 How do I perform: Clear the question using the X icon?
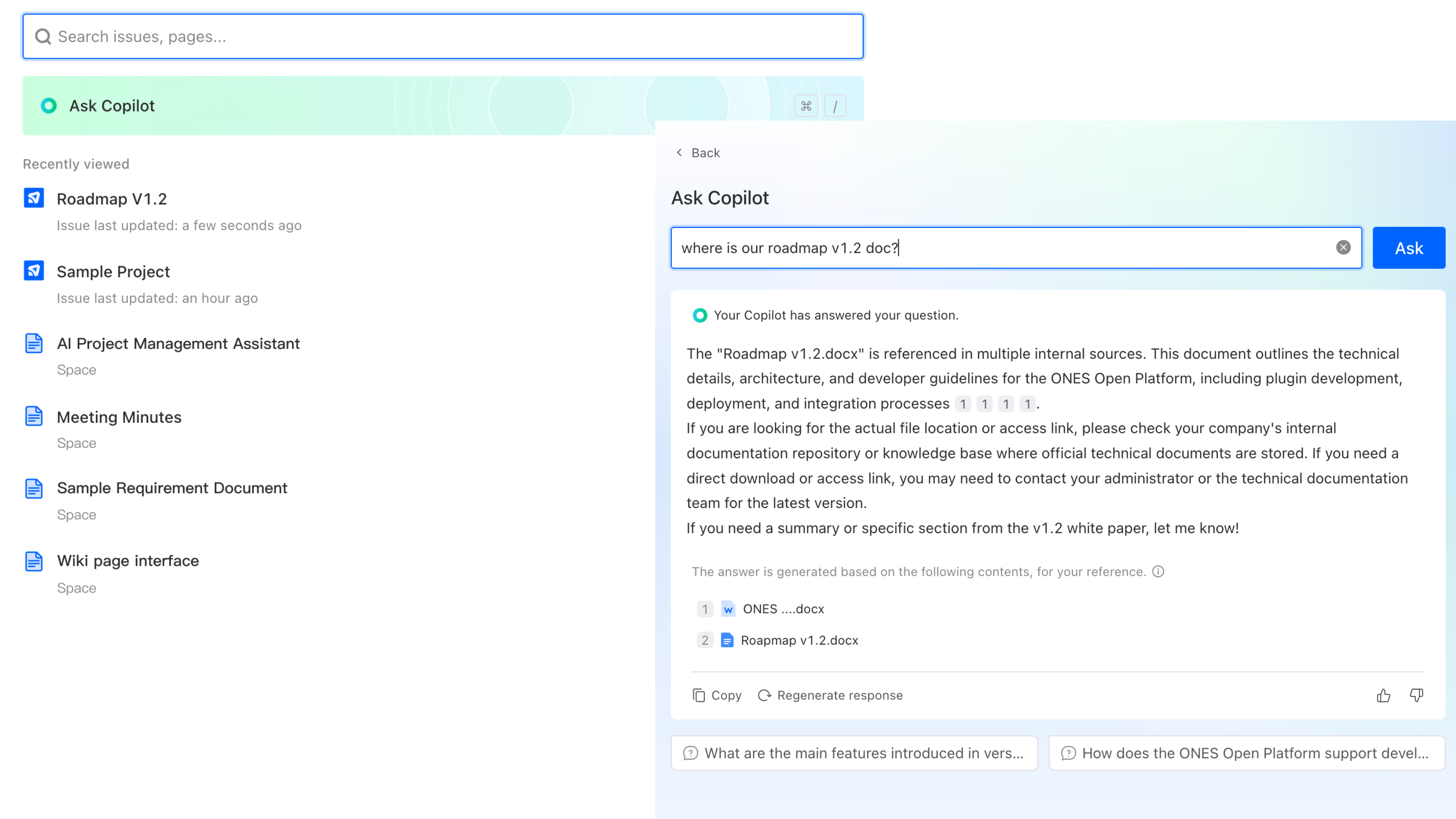1342,247
